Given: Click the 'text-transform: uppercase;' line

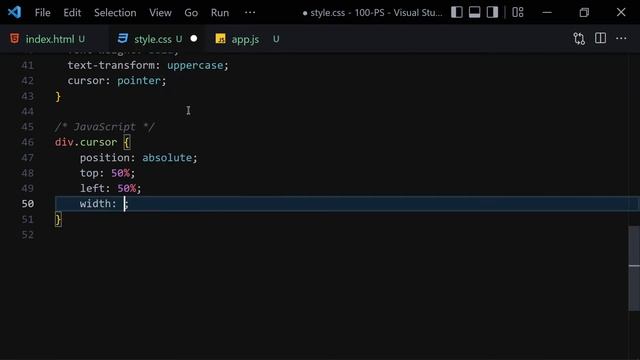Looking at the screenshot, I should tap(148, 65).
